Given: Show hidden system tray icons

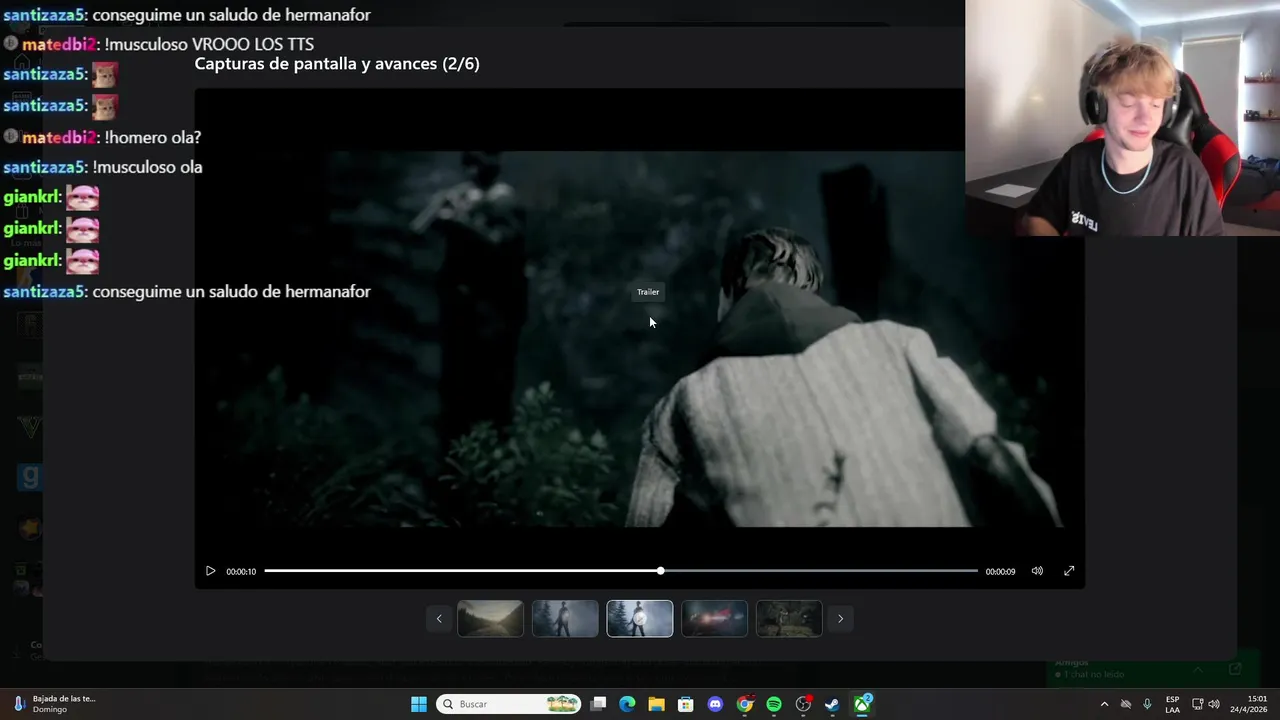Looking at the screenshot, I should click(1104, 704).
